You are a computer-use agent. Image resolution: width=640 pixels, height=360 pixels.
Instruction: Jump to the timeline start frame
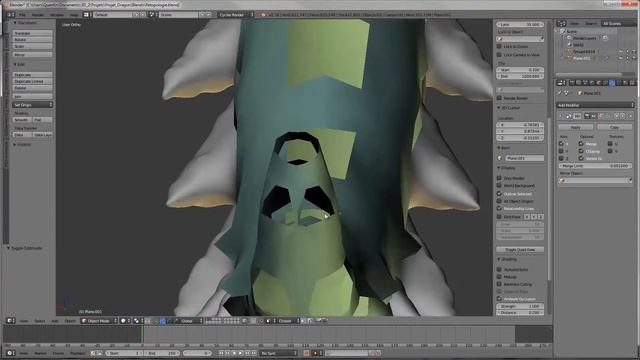[x=221, y=353]
